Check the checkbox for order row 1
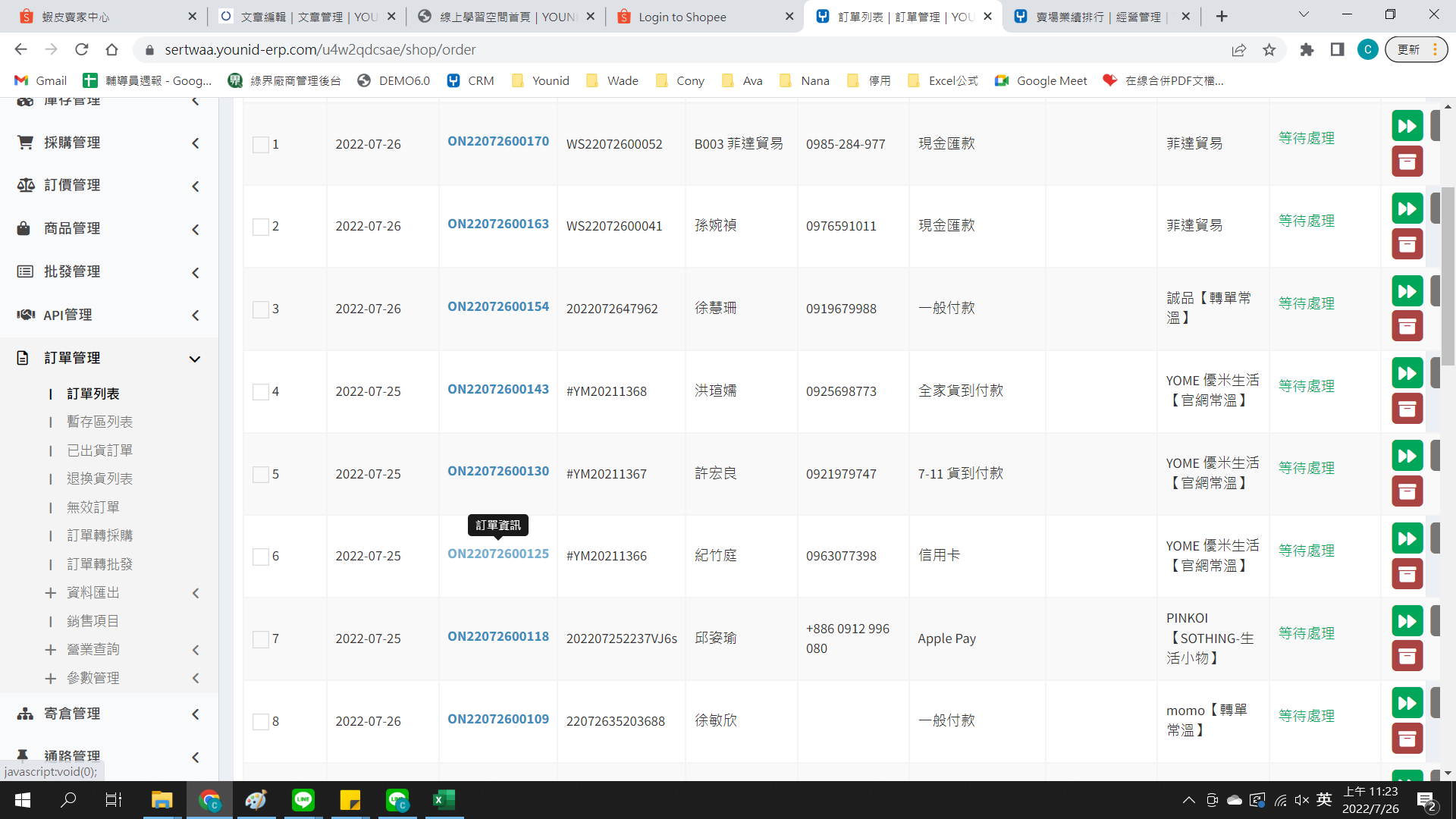Image resolution: width=1456 pixels, height=819 pixels. tap(261, 144)
